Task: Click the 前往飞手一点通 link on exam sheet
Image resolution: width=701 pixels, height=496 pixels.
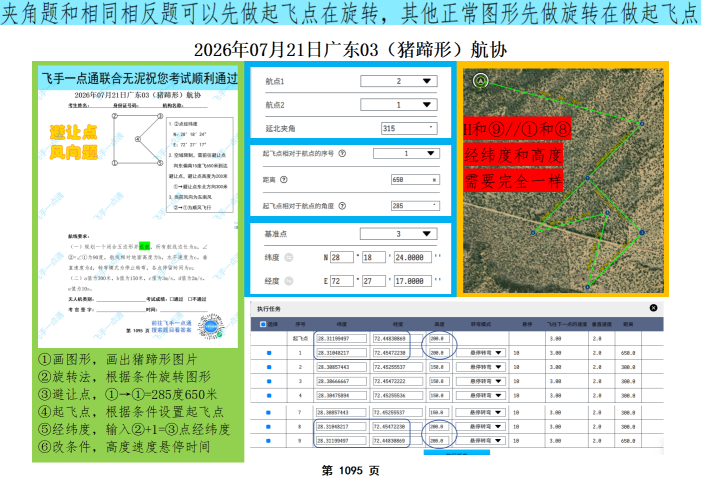Action: tap(171, 323)
